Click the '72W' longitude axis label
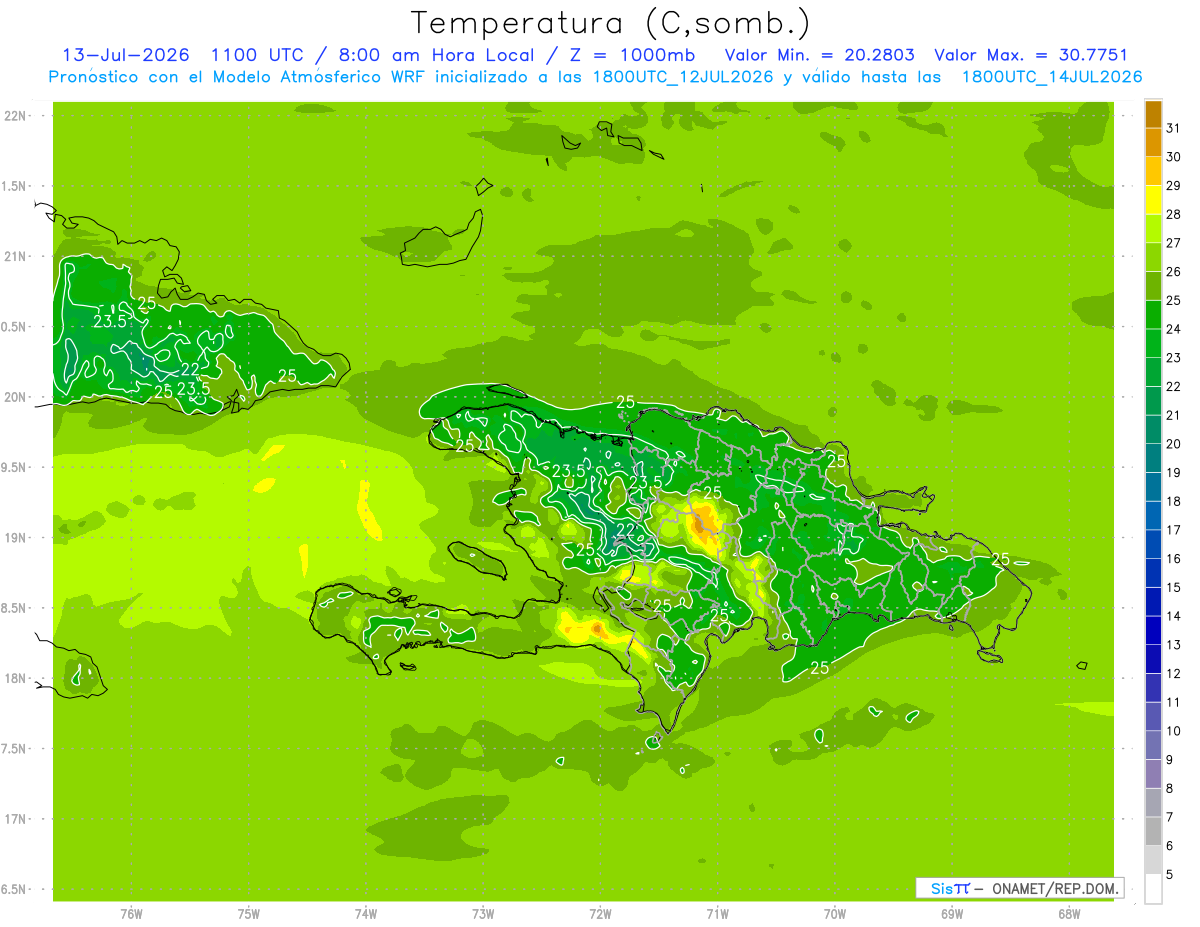Screen dimensions: 1200x927 600,913
